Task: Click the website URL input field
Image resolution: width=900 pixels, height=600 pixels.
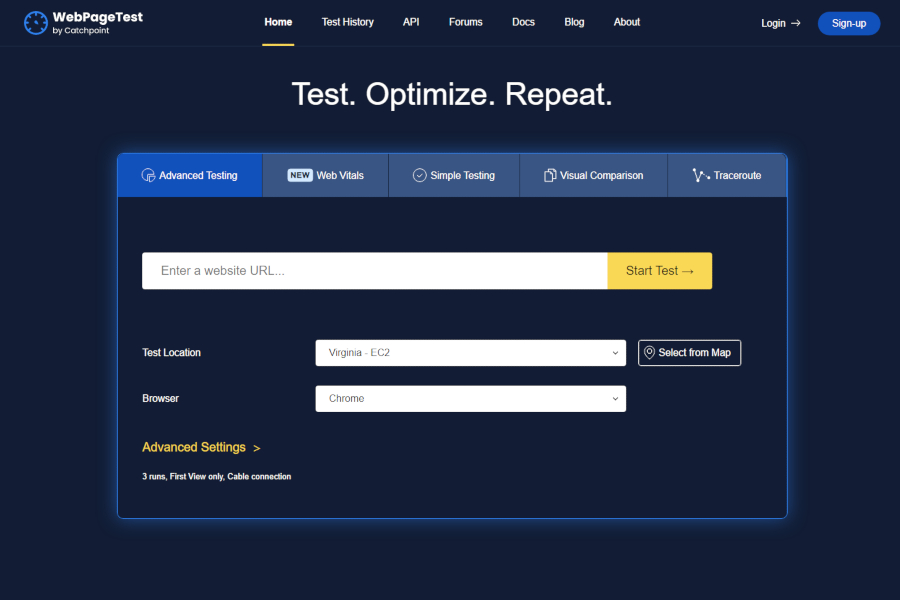Action: [x=374, y=270]
